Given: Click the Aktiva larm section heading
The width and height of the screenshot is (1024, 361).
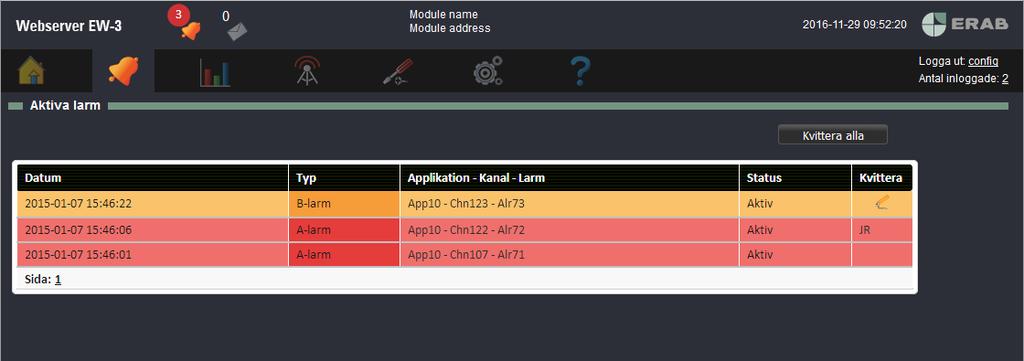Looking at the screenshot, I should [65, 105].
